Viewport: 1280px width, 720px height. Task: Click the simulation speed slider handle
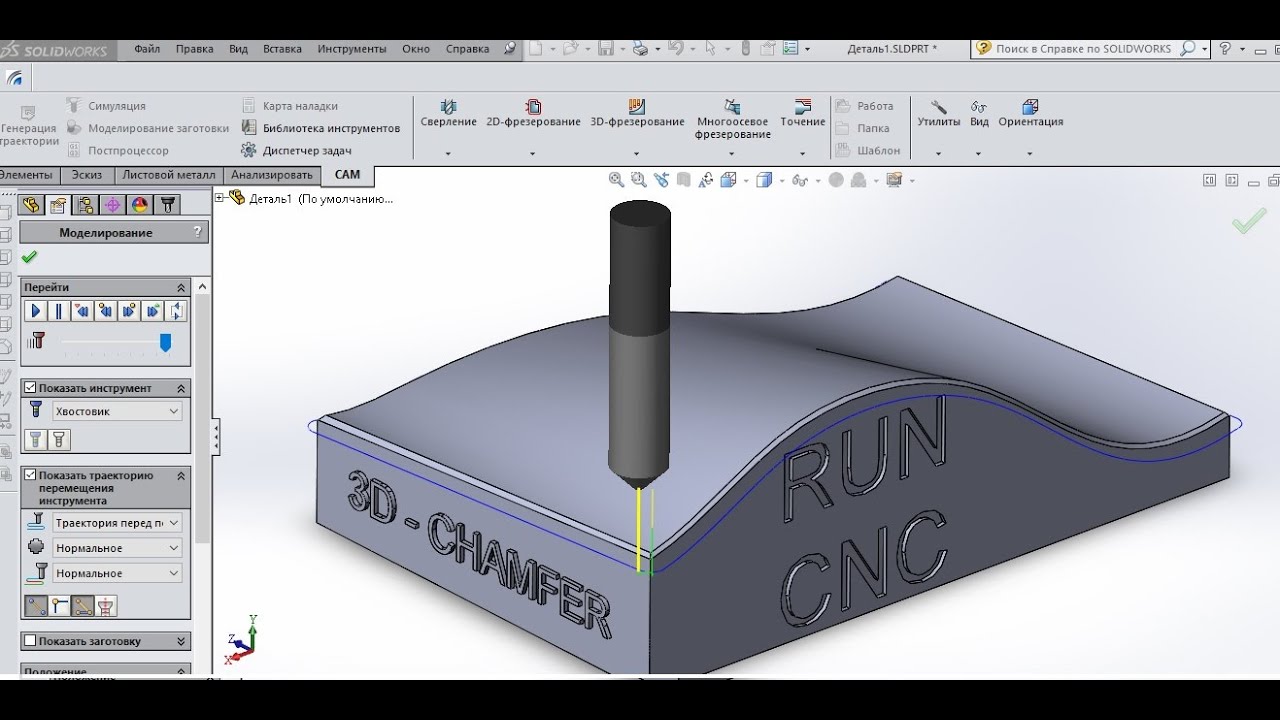165,343
